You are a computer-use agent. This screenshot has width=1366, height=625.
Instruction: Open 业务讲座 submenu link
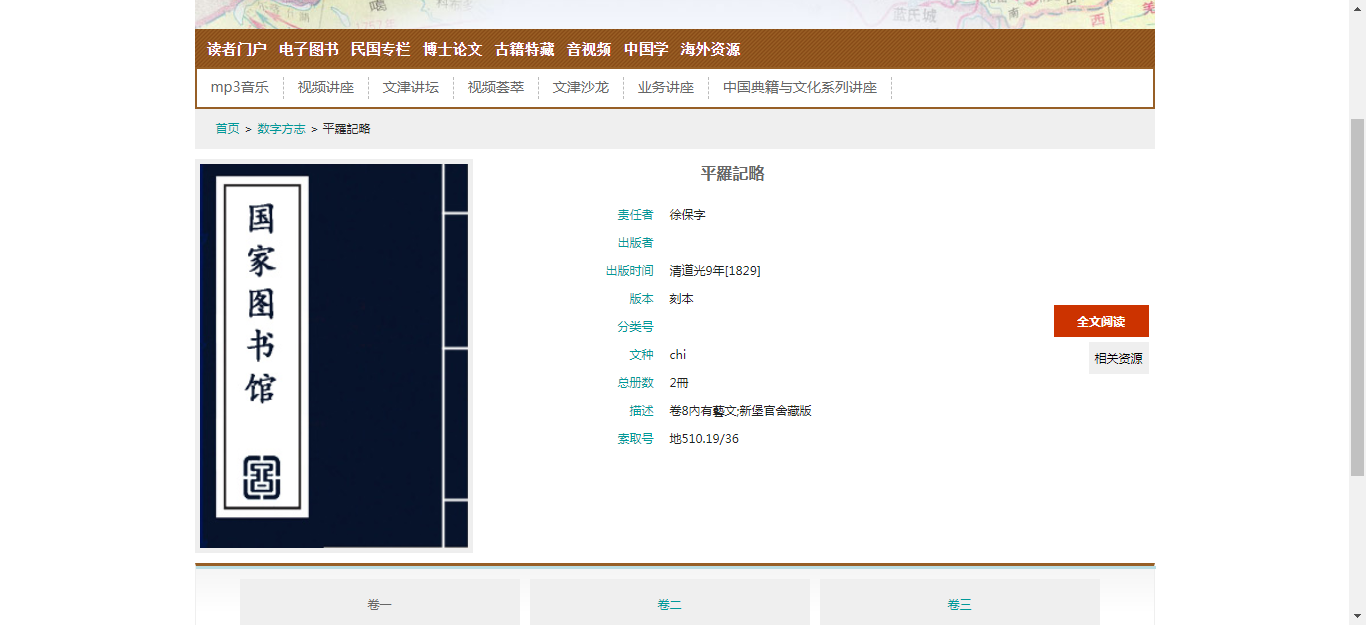click(666, 87)
